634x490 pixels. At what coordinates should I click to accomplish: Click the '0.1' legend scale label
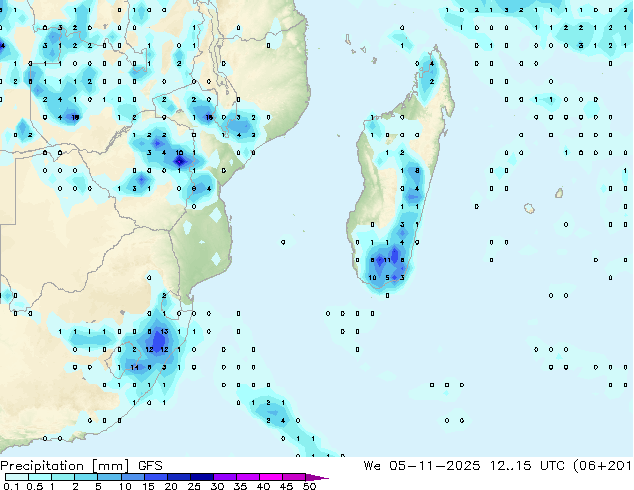11,486
